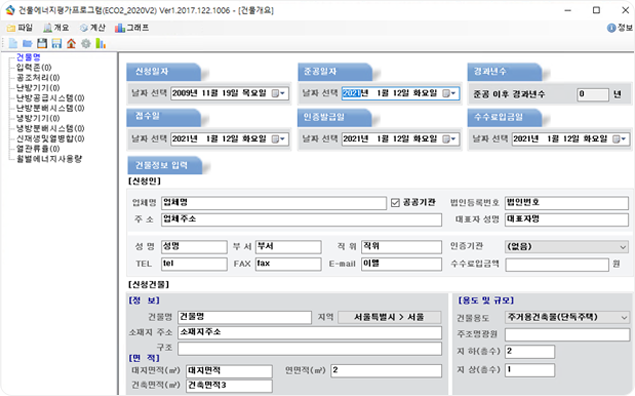Click the blue floppy disk save-as icon
635x396 pixels.
[57, 43]
